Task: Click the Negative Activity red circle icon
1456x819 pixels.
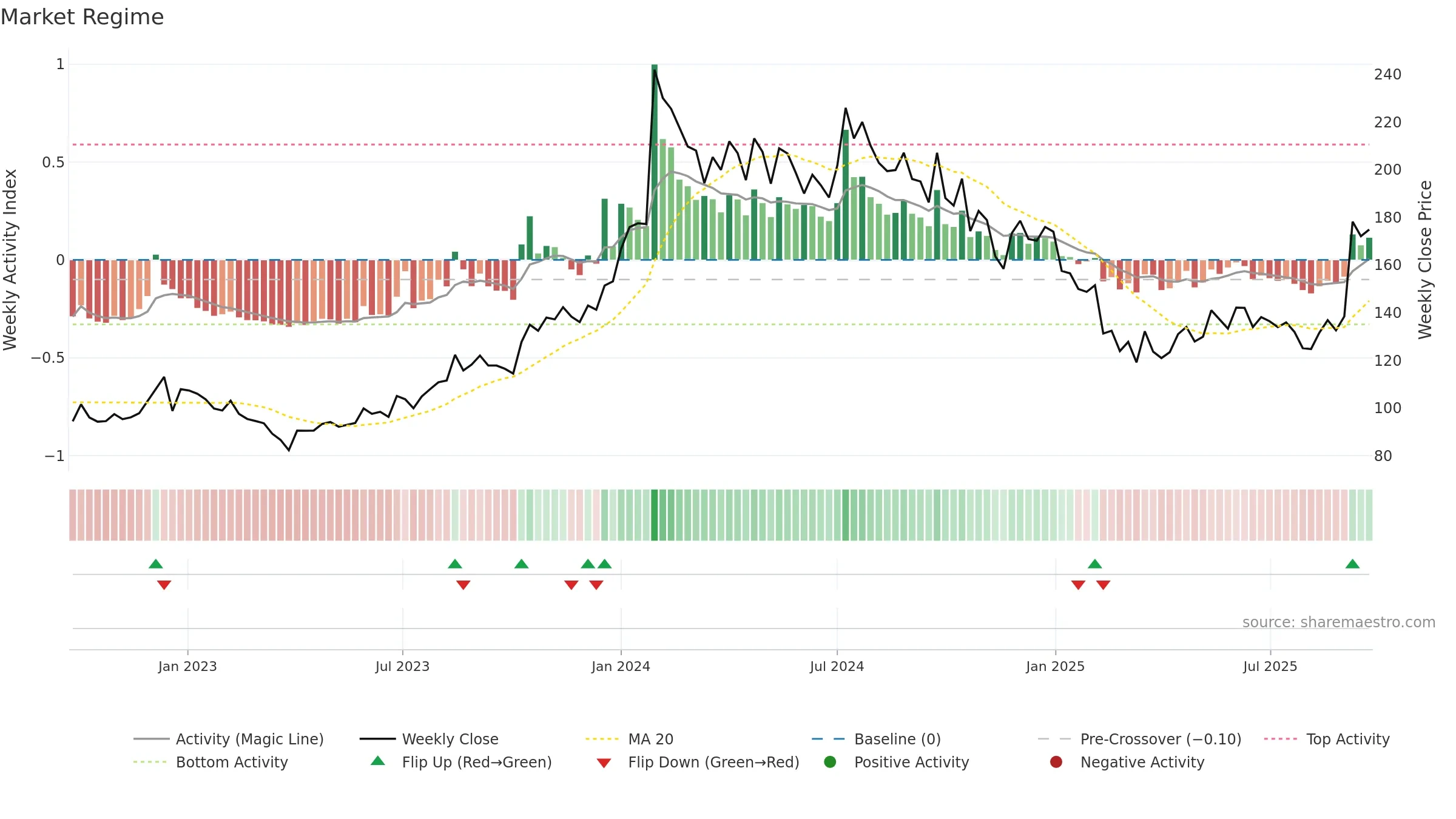Action: pos(1056,762)
